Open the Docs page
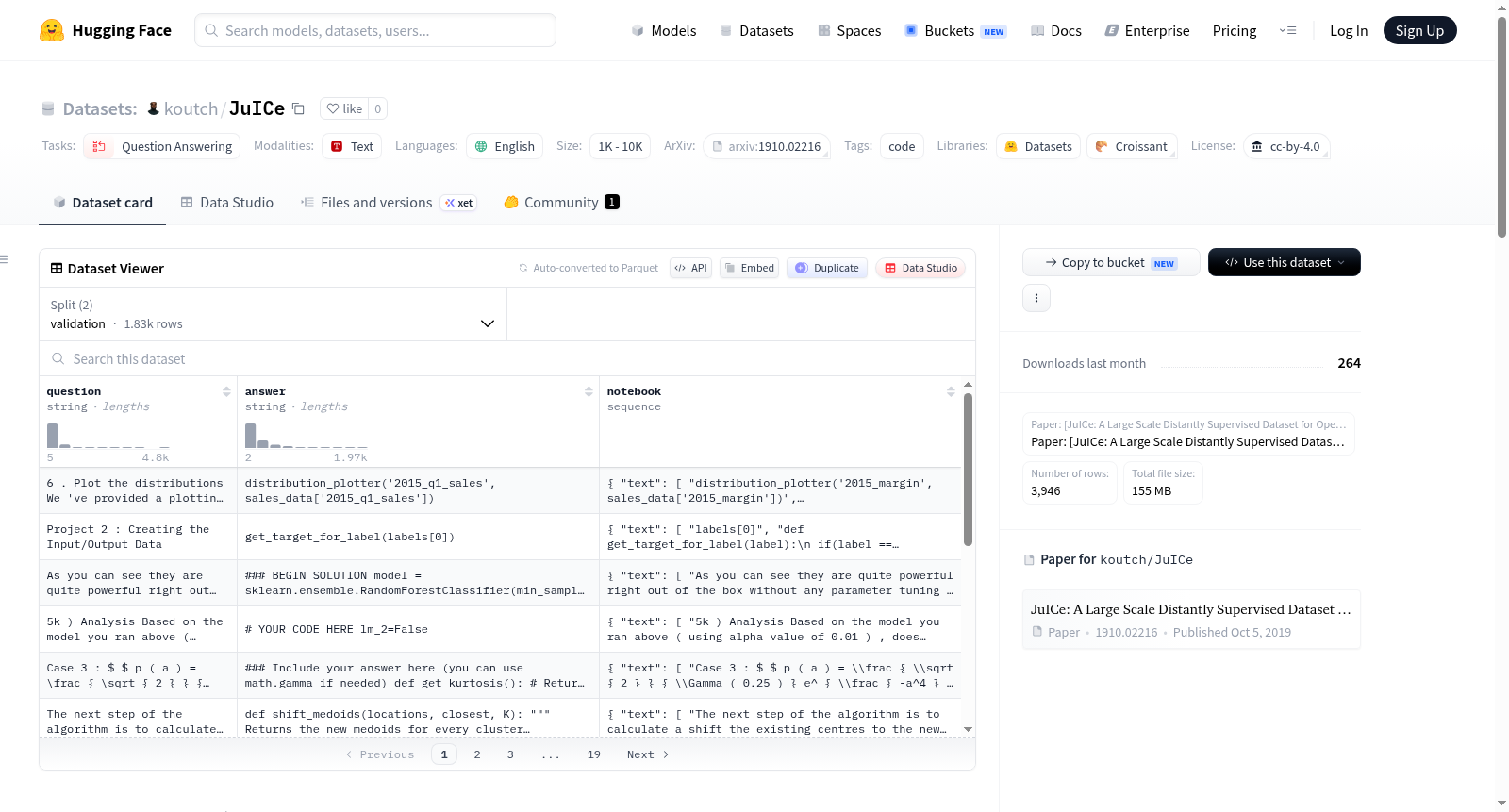This screenshot has height=812, width=1509. (x=1056, y=30)
